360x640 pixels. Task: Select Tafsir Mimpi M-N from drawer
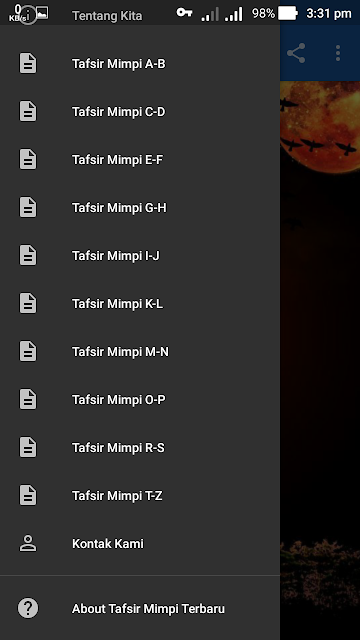click(140, 351)
